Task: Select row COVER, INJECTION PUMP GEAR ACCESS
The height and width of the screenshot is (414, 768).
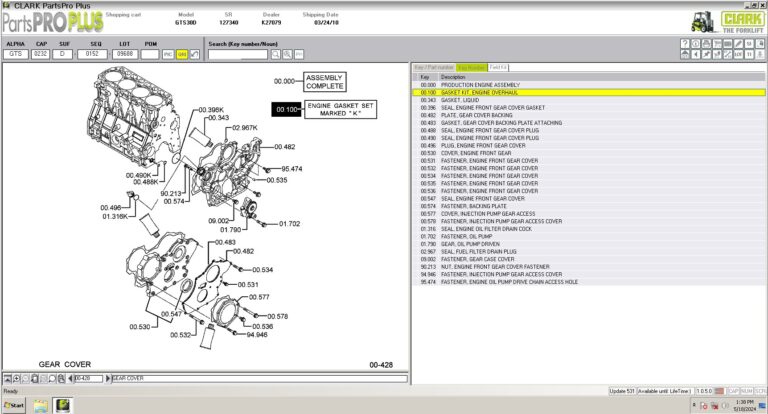Action: point(588,214)
